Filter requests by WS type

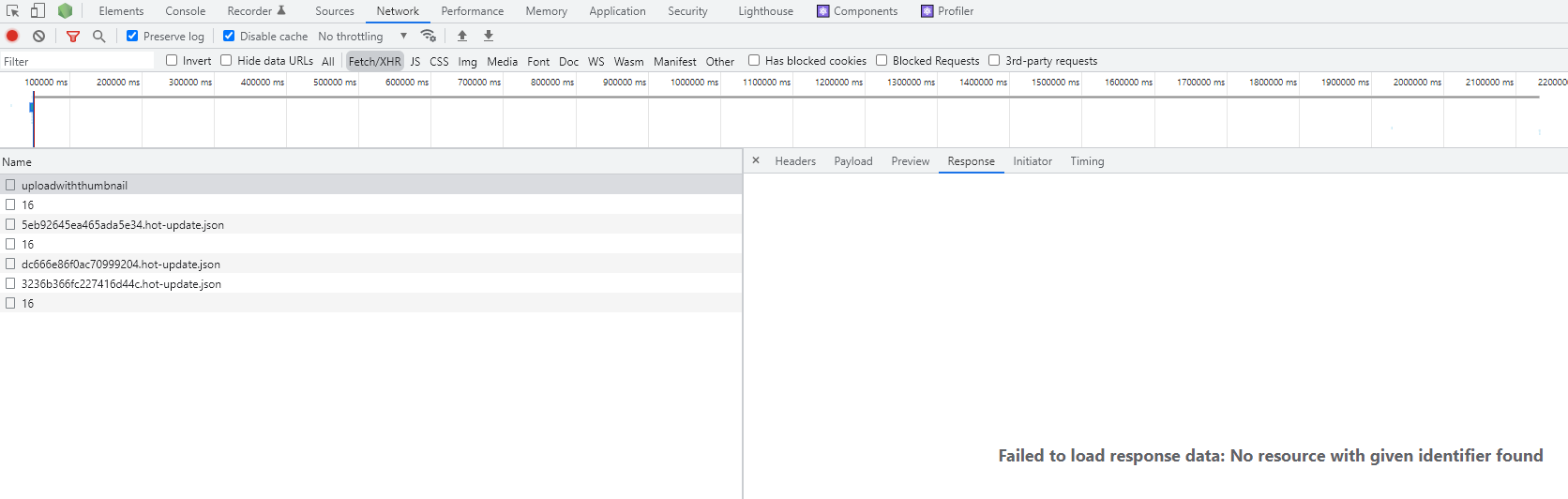[596, 61]
